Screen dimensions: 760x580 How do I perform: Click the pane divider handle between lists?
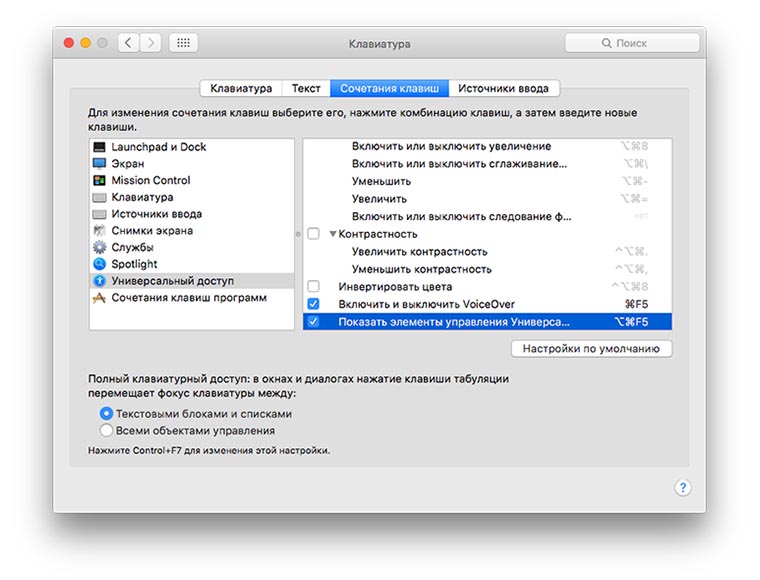pyautogui.click(x=298, y=234)
